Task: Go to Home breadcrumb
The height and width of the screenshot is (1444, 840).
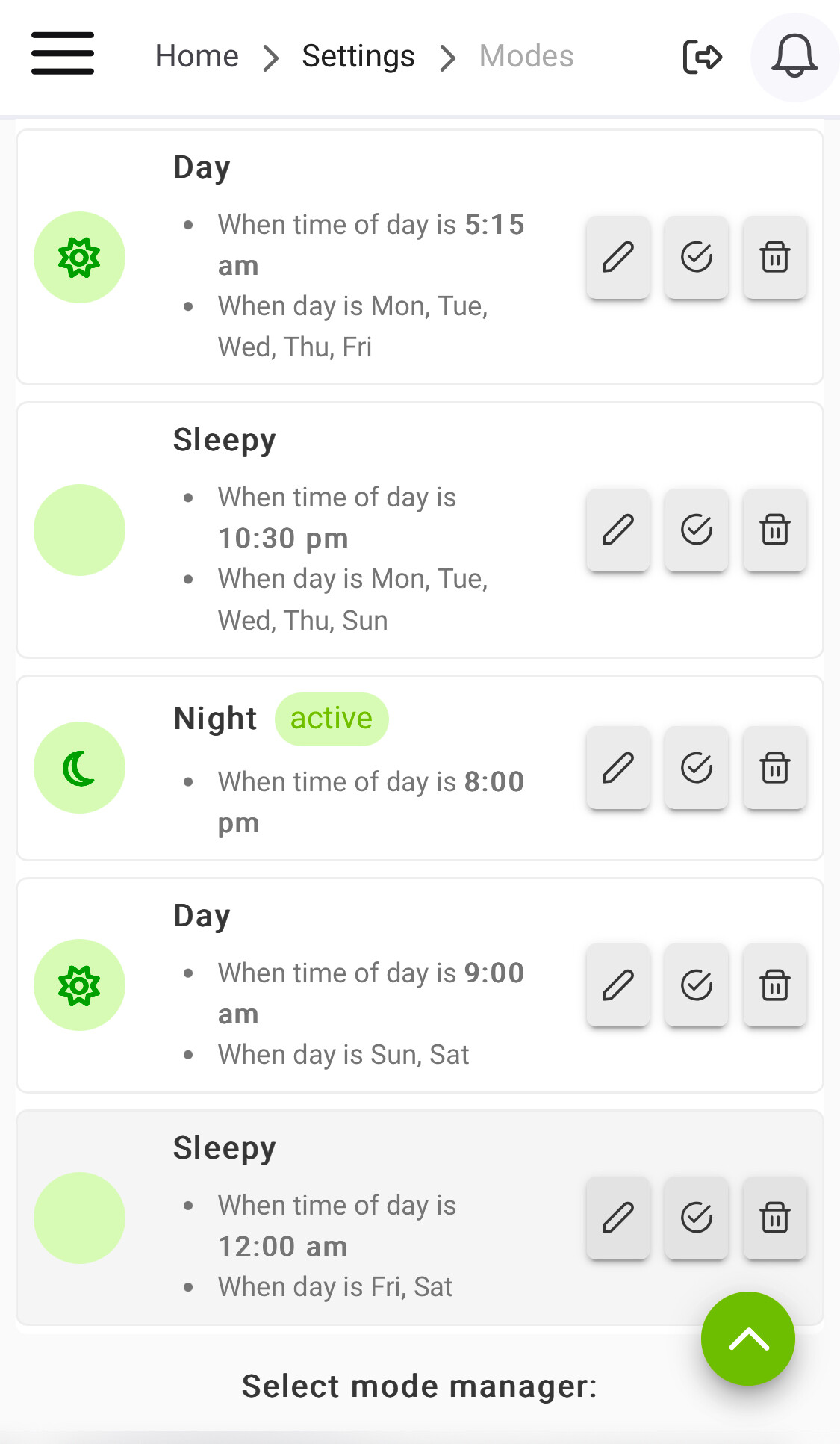Action: click(x=196, y=57)
